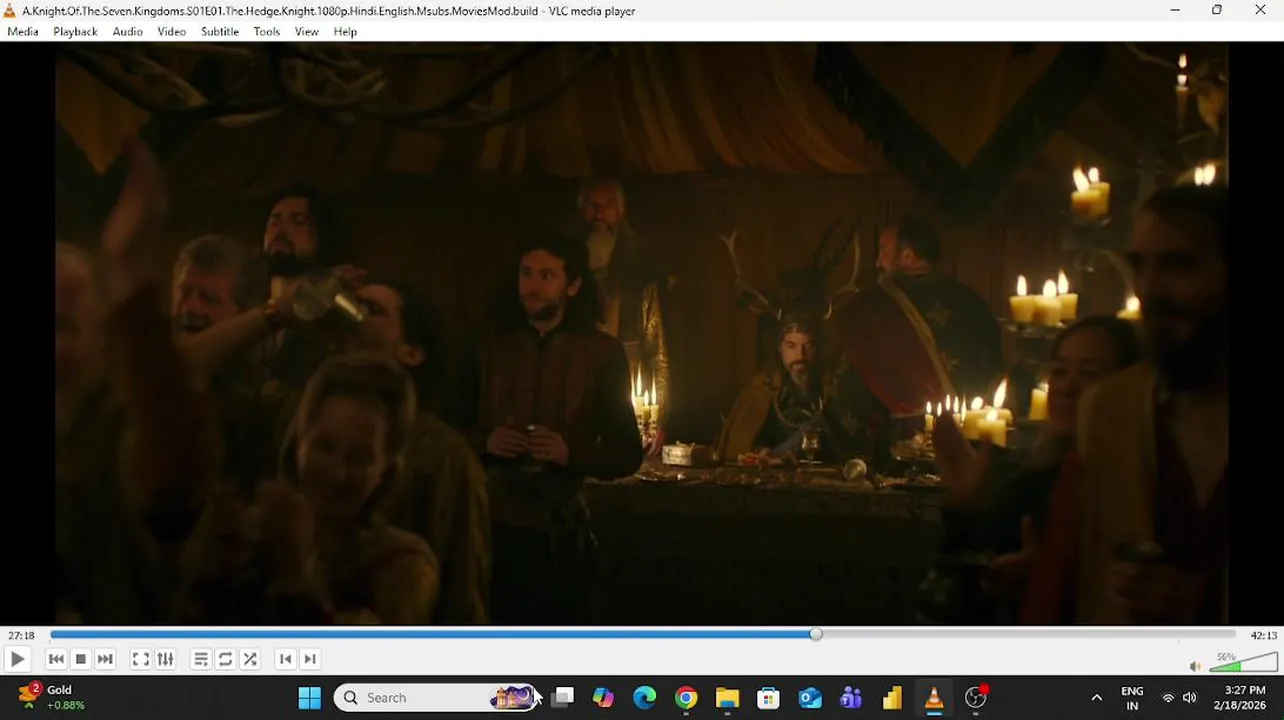Stop playback with the stop button
Viewport: 1284px width, 720px height.
coord(81,659)
